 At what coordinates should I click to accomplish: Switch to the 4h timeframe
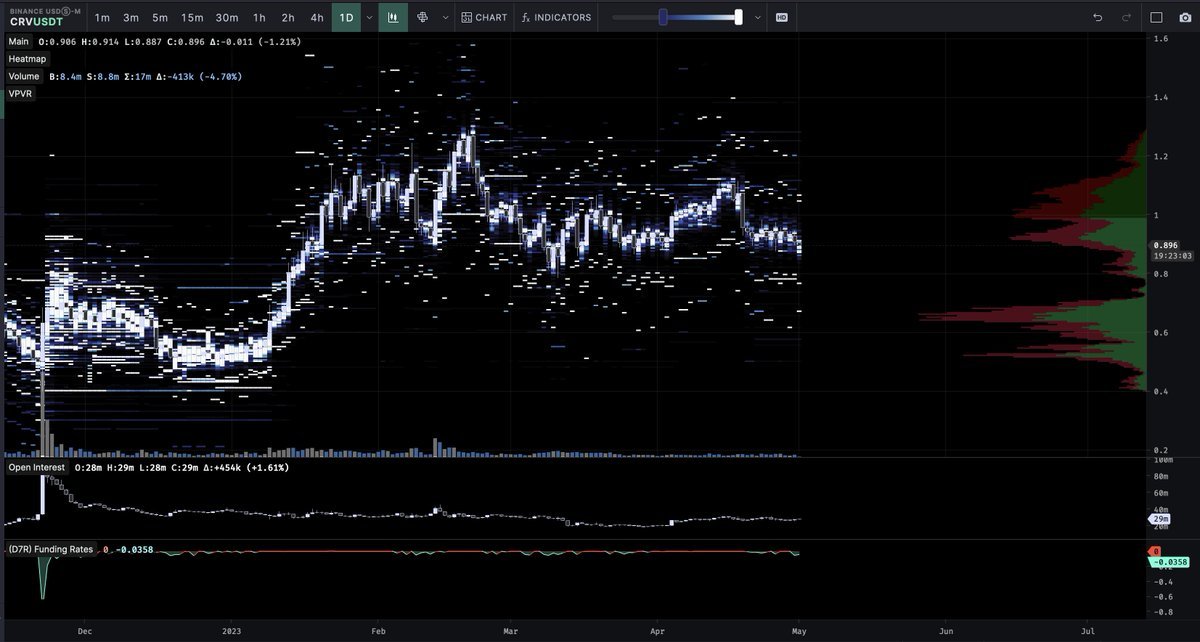[317, 17]
